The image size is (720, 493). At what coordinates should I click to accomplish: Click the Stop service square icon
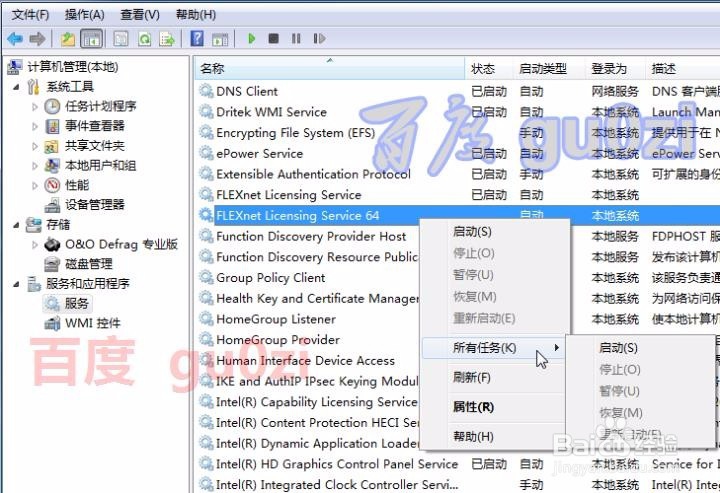pyautogui.click(x=274, y=39)
